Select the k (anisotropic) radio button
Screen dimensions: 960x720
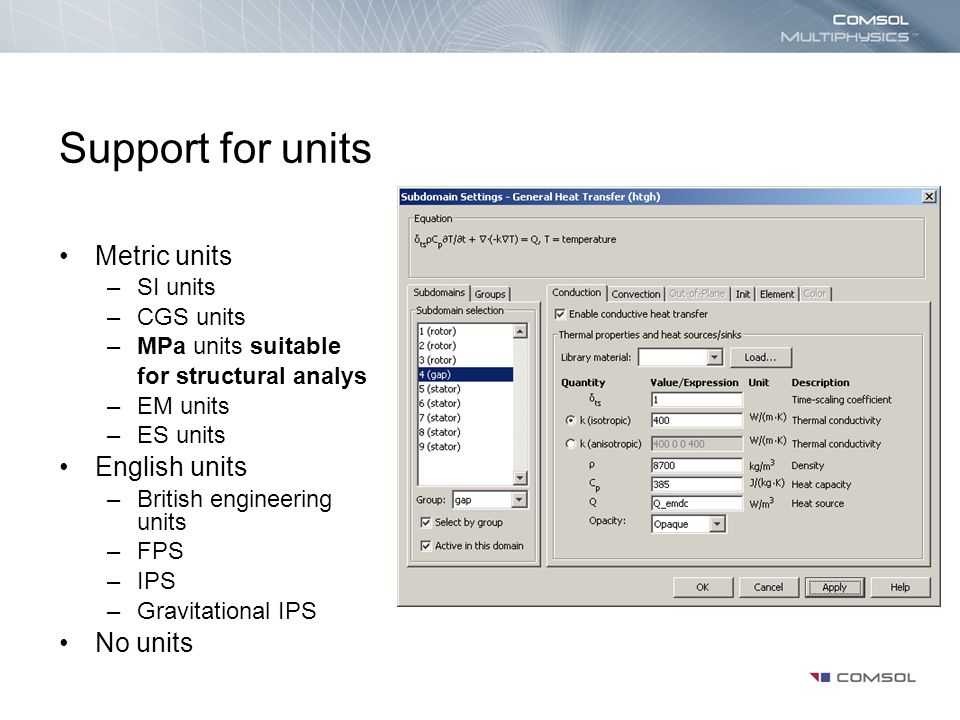tap(571, 444)
